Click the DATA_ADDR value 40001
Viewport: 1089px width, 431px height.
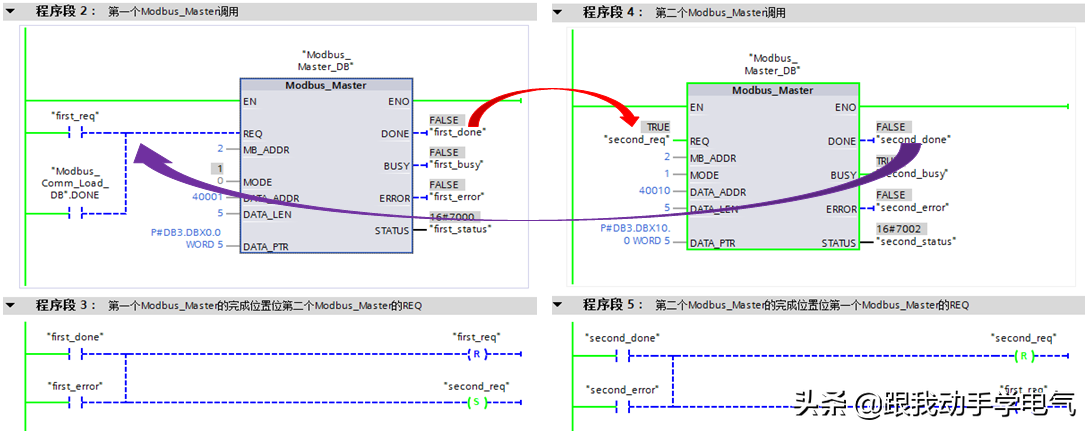[x=208, y=197]
